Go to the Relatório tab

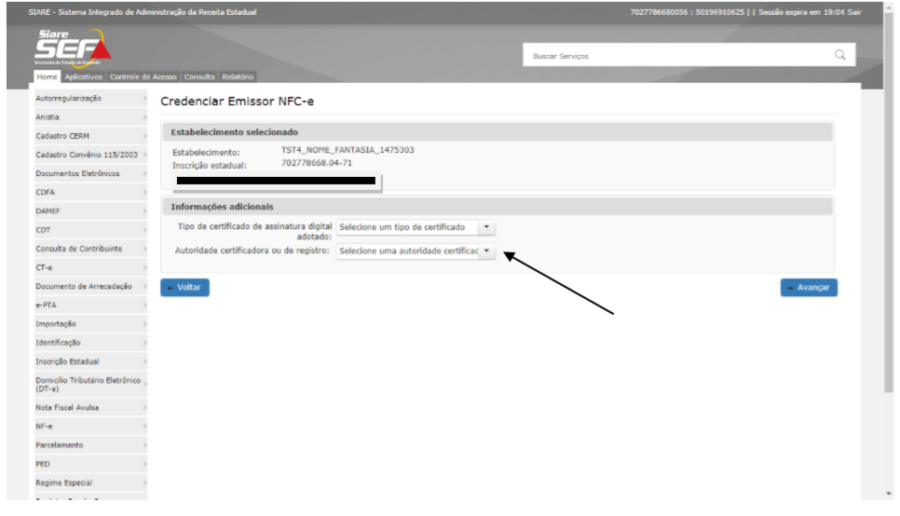[x=238, y=77]
